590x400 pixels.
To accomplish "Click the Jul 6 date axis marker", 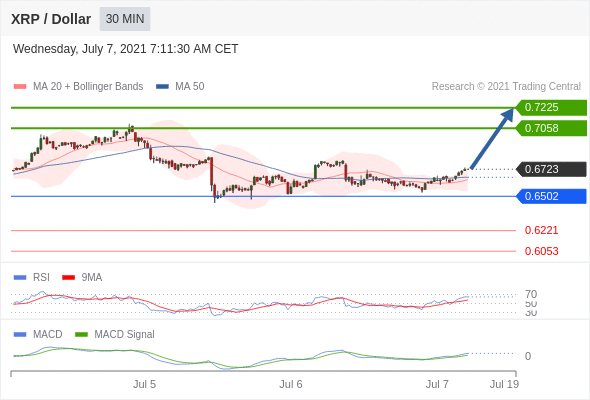I will (x=290, y=385).
